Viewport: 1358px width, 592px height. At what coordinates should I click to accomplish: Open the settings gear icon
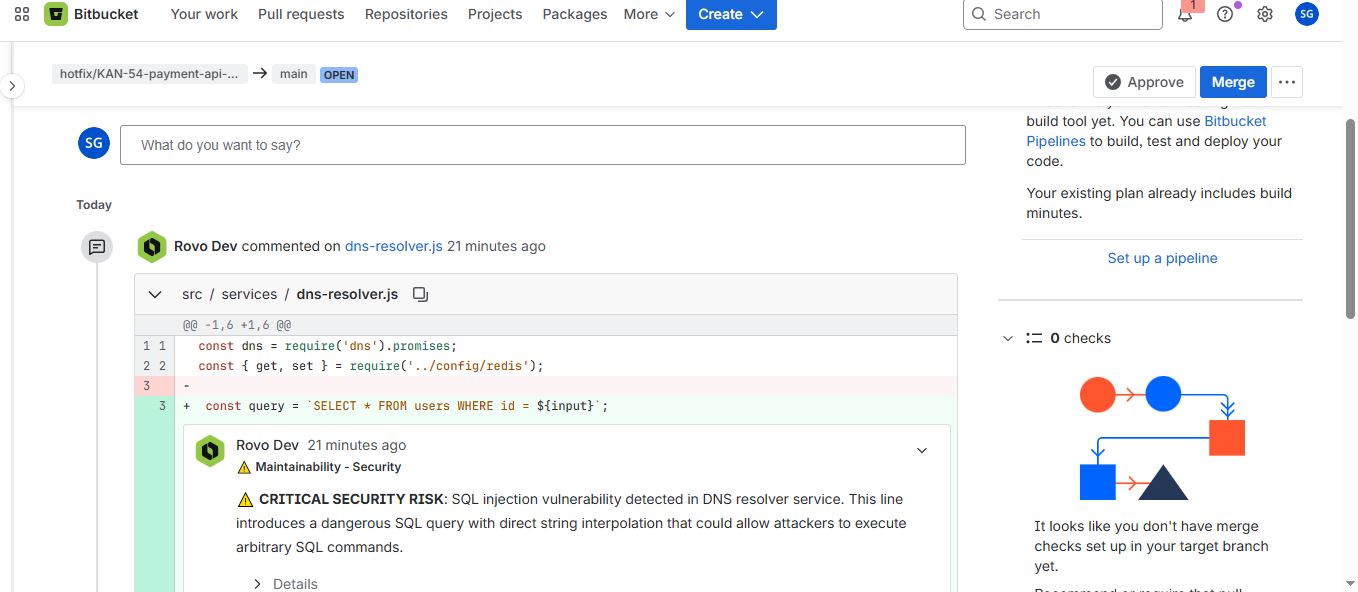tap(1265, 14)
